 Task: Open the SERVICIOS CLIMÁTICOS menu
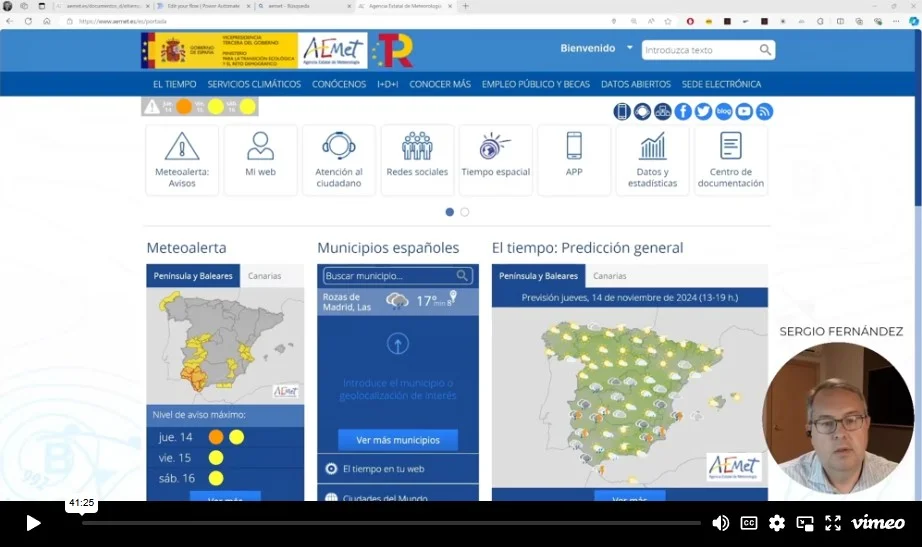(x=254, y=84)
